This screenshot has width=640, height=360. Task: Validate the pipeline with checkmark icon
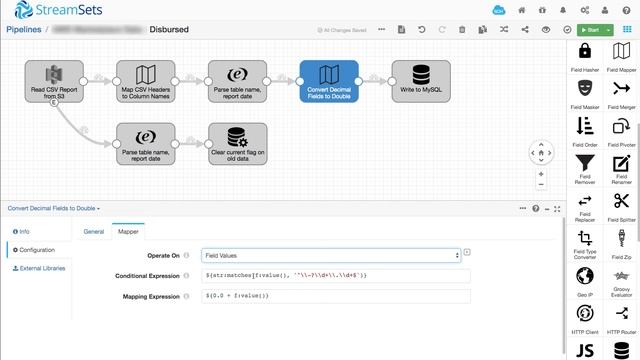pos(567,29)
